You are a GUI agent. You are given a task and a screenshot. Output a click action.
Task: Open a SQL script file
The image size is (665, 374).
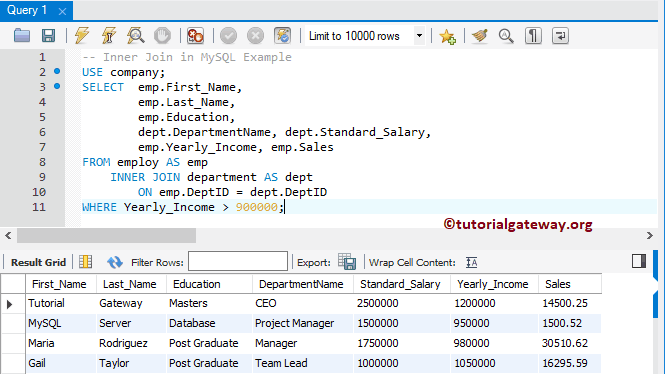point(22,36)
